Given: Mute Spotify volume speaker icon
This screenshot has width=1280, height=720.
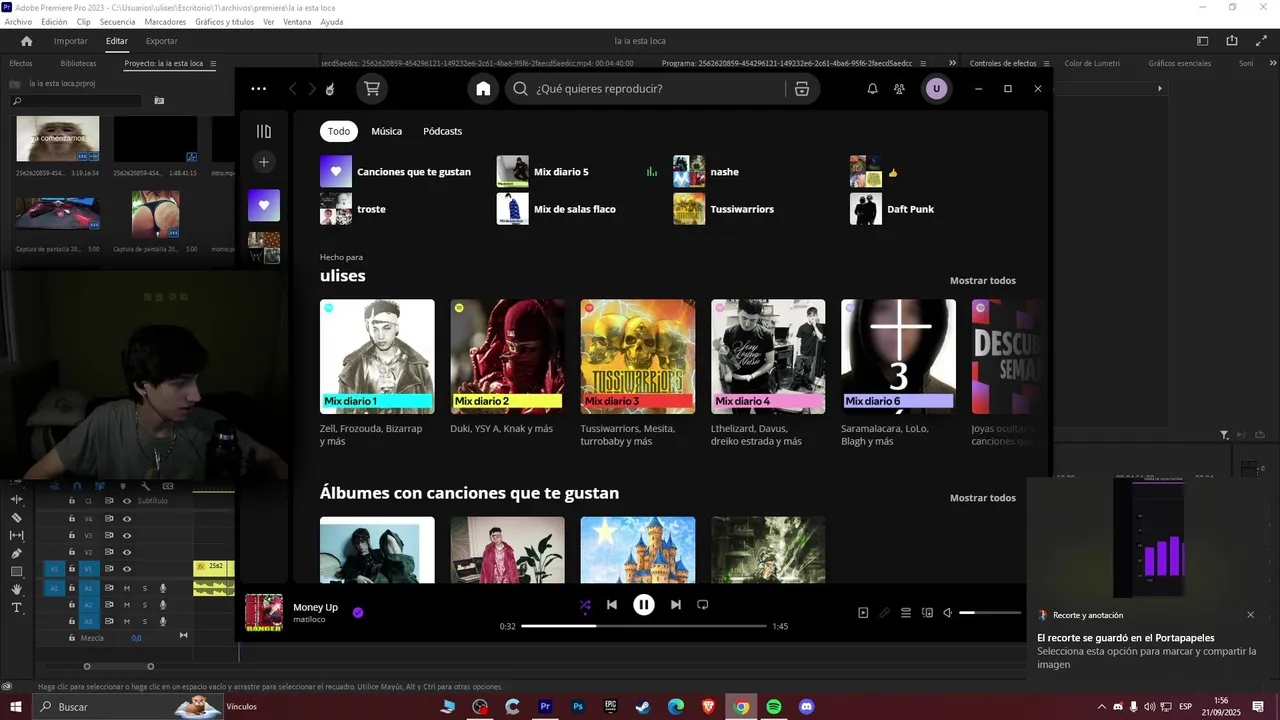Looking at the screenshot, I should click(x=948, y=613).
